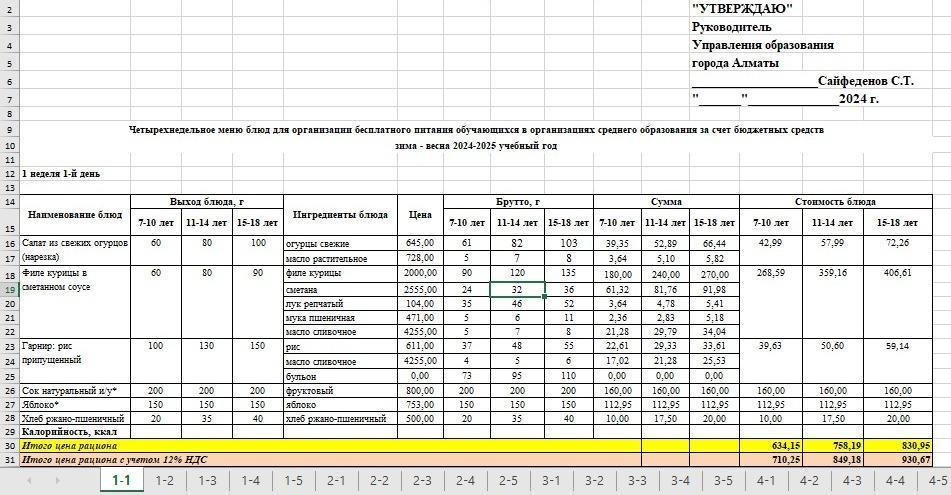Open sheet tab 4-4
The height and width of the screenshot is (495, 951).
[x=895, y=481]
